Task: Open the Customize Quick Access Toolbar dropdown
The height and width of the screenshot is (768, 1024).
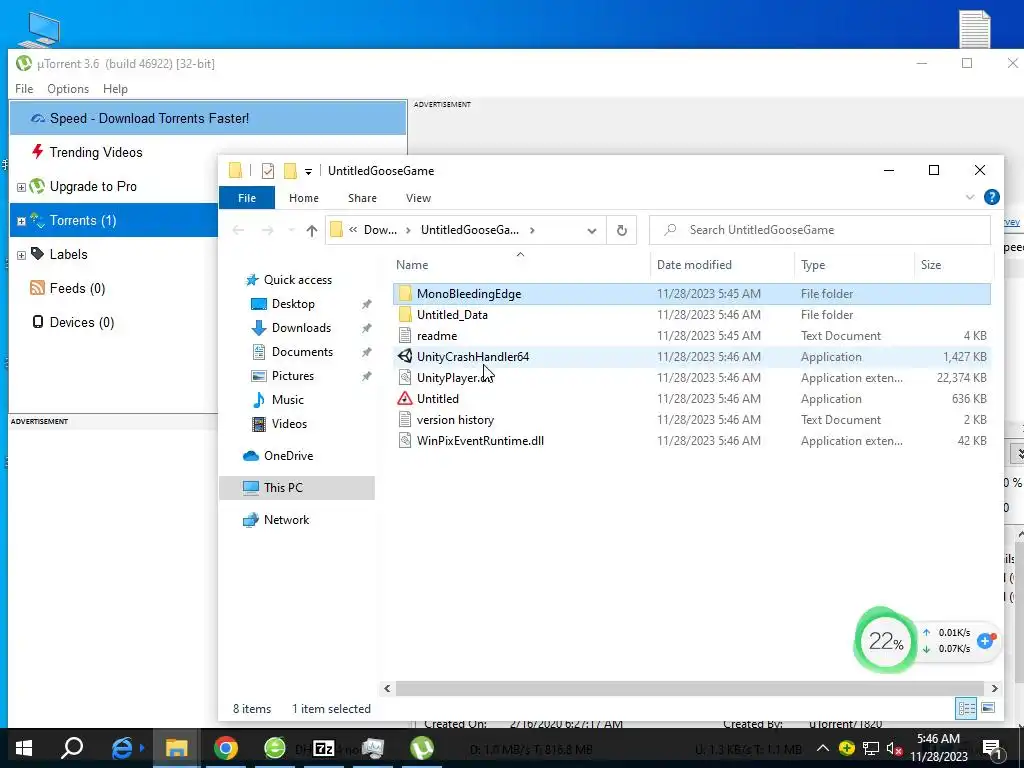Action: (308, 172)
